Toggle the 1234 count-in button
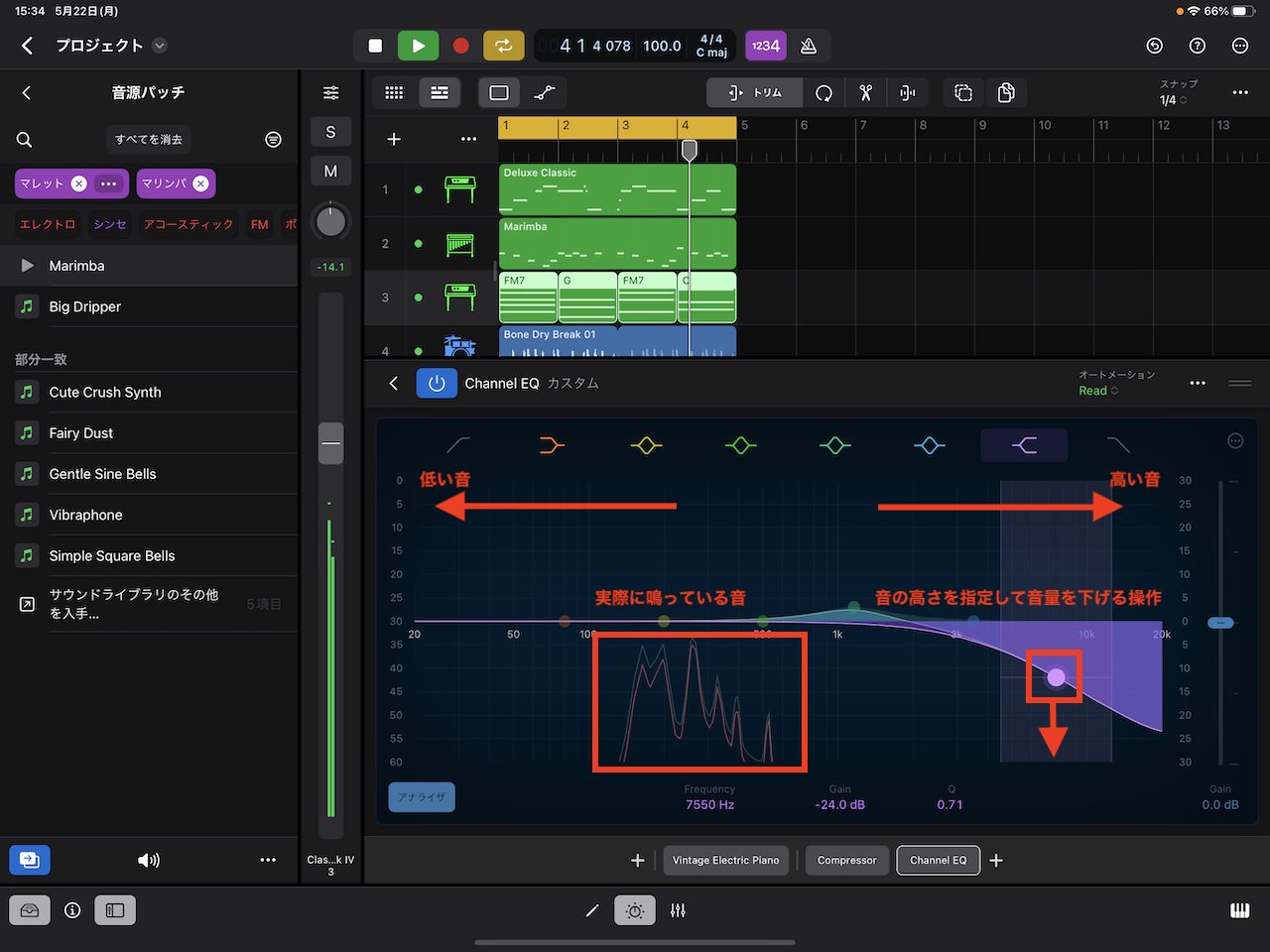The width and height of the screenshot is (1270, 952). click(x=765, y=46)
